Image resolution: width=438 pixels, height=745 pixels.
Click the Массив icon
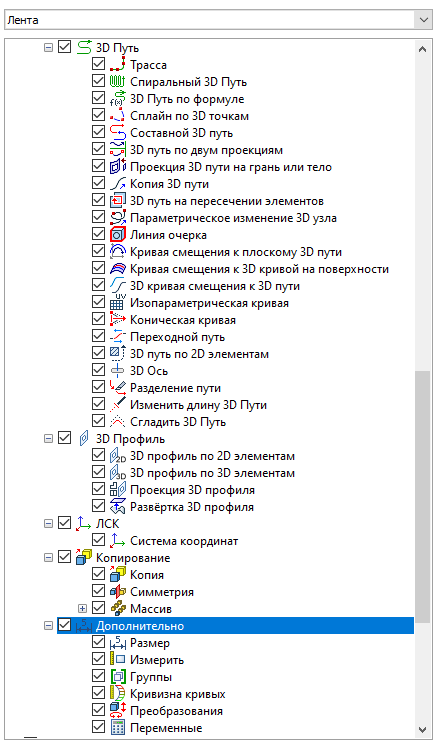(117, 609)
